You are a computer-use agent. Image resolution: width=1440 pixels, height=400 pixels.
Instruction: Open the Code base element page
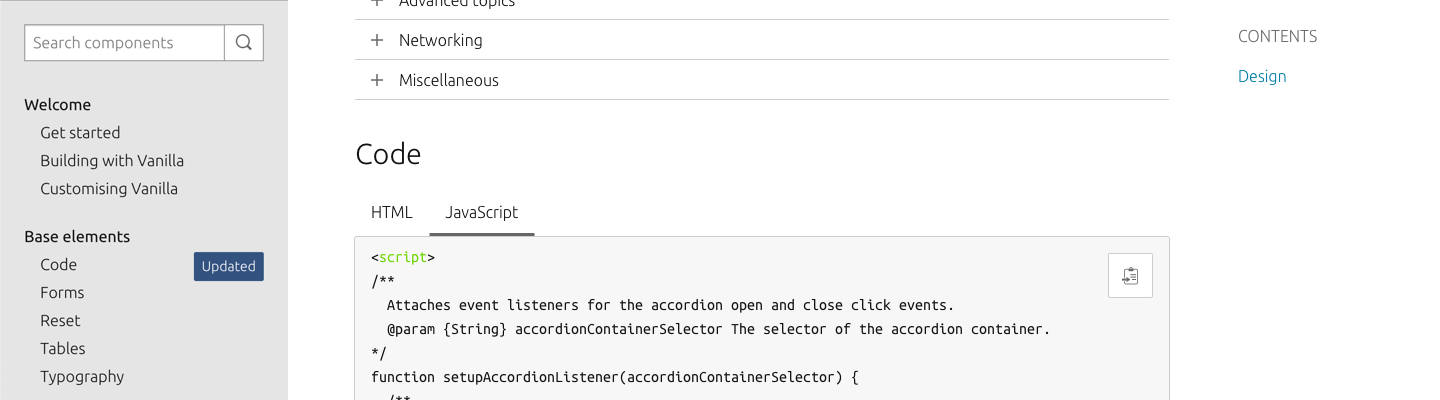[x=58, y=264]
